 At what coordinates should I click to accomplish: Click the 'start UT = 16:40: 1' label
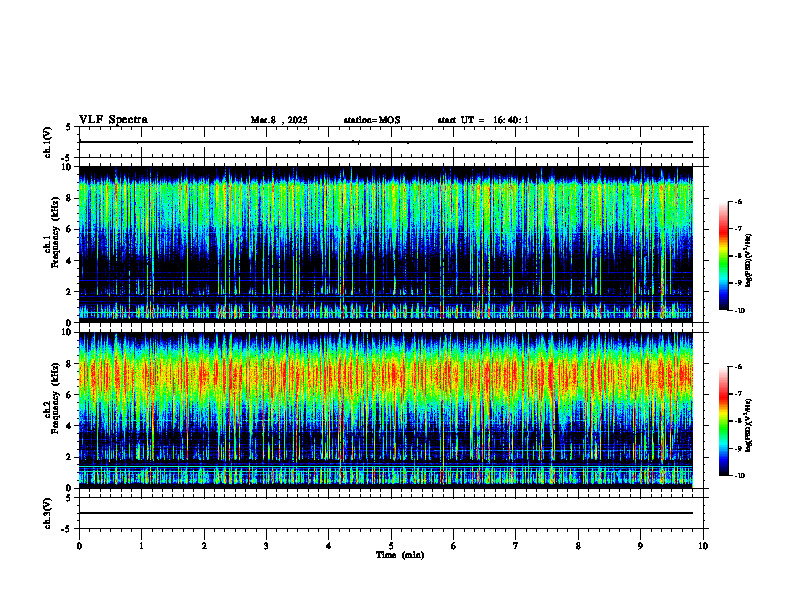pyautogui.click(x=483, y=120)
